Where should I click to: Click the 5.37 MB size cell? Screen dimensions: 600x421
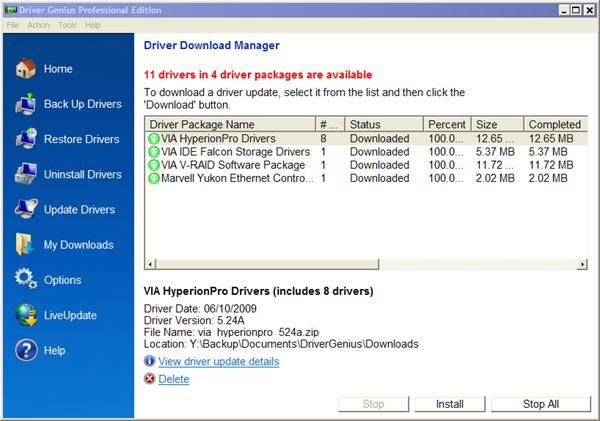coord(495,152)
